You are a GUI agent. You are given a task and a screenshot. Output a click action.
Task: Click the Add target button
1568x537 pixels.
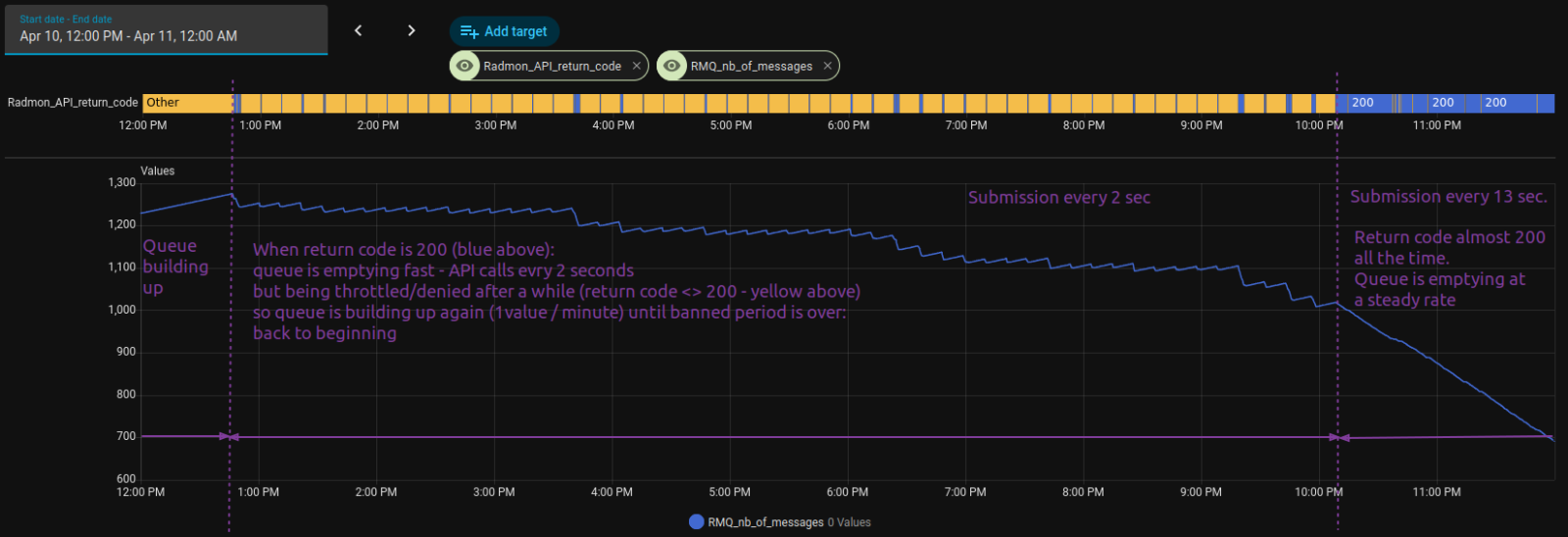click(x=504, y=31)
